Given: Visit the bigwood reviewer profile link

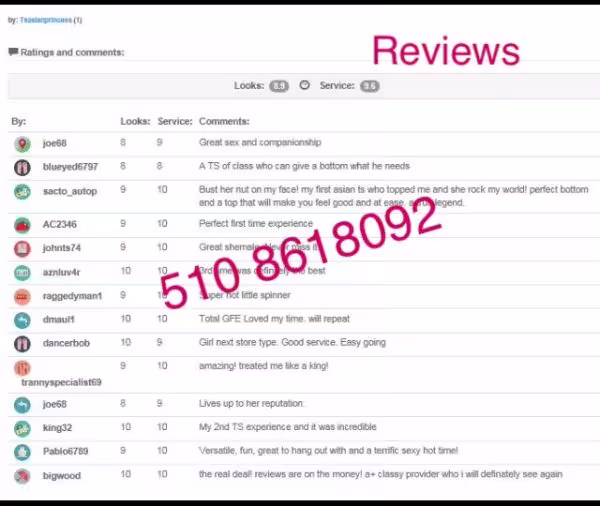Looking at the screenshot, I should click(61, 477).
